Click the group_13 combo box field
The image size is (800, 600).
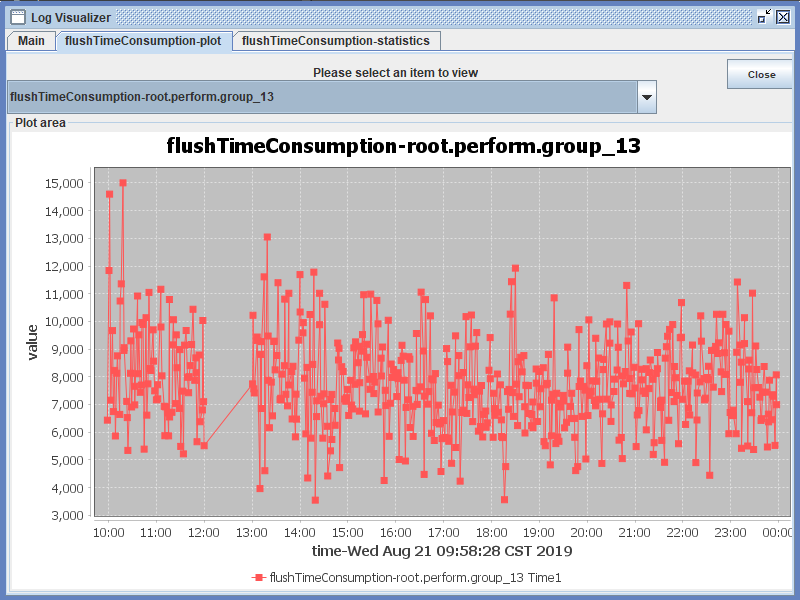(320, 97)
